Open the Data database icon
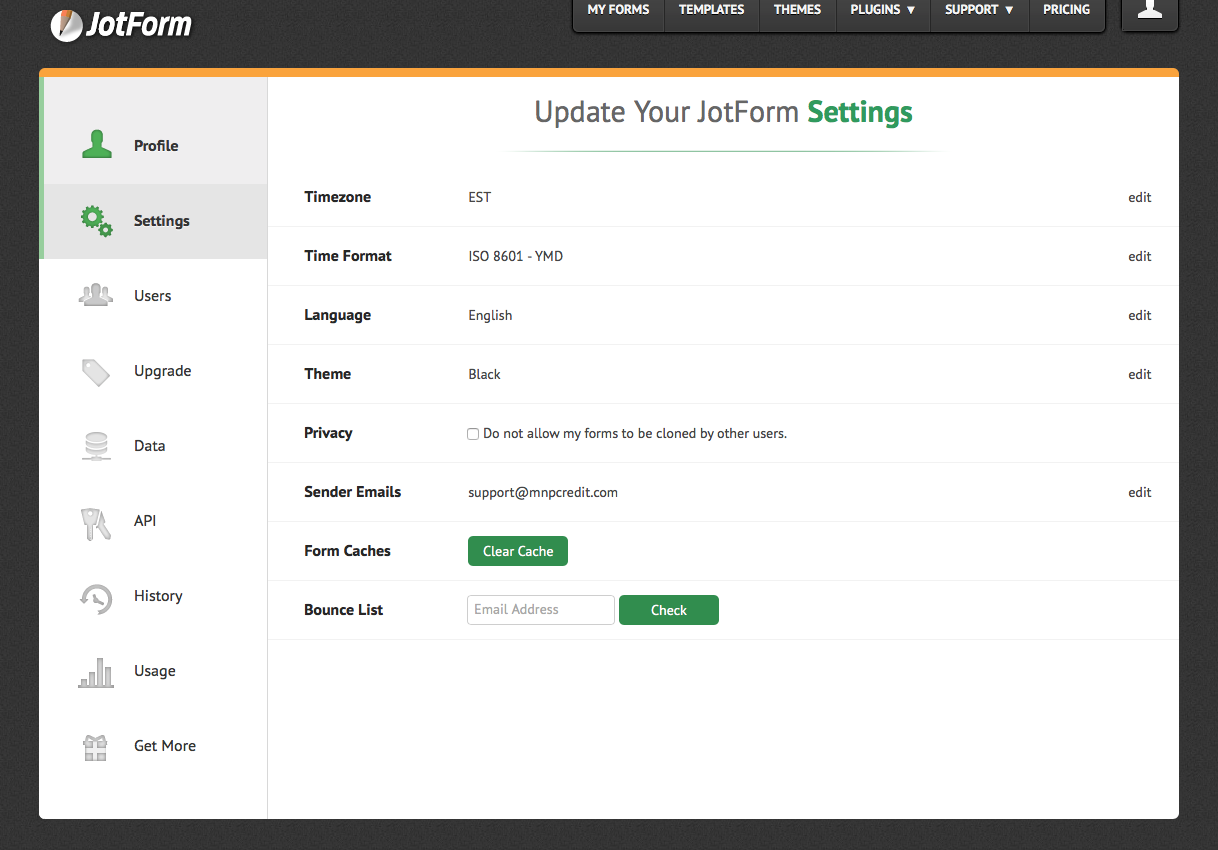 coord(96,446)
